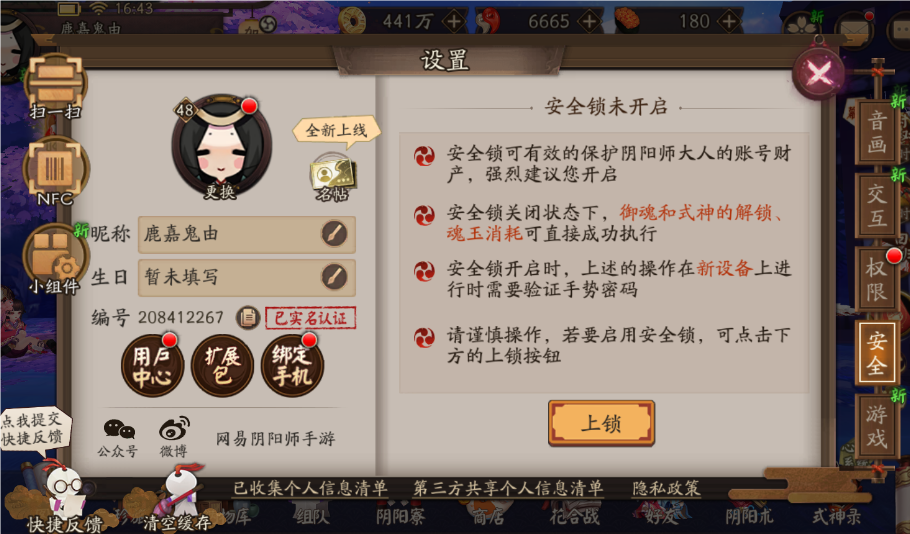Switch to the 音画 settings tab
Image resolution: width=910 pixels, height=534 pixels.
pyautogui.click(x=876, y=132)
